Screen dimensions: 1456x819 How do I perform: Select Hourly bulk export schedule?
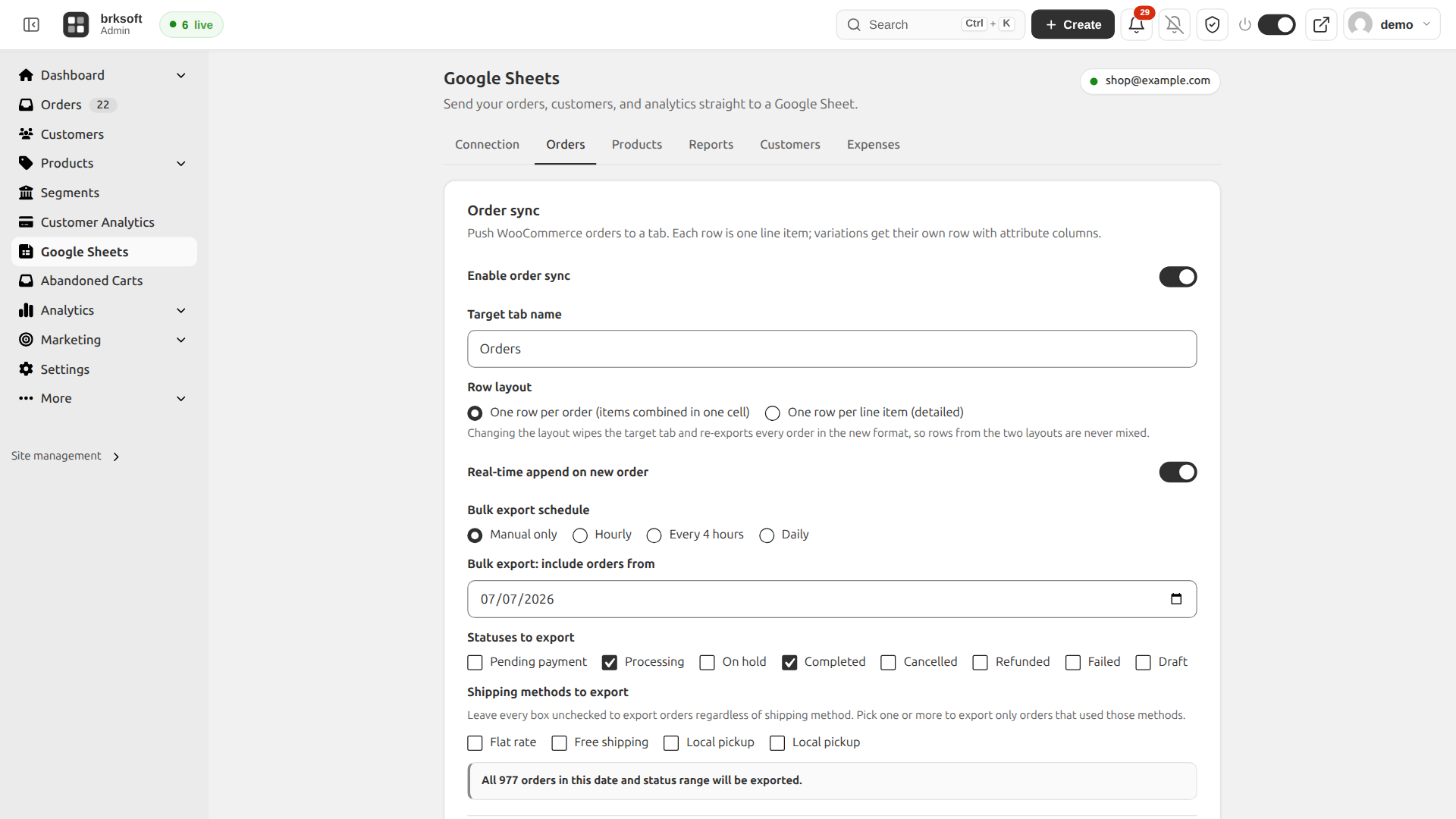580,535
